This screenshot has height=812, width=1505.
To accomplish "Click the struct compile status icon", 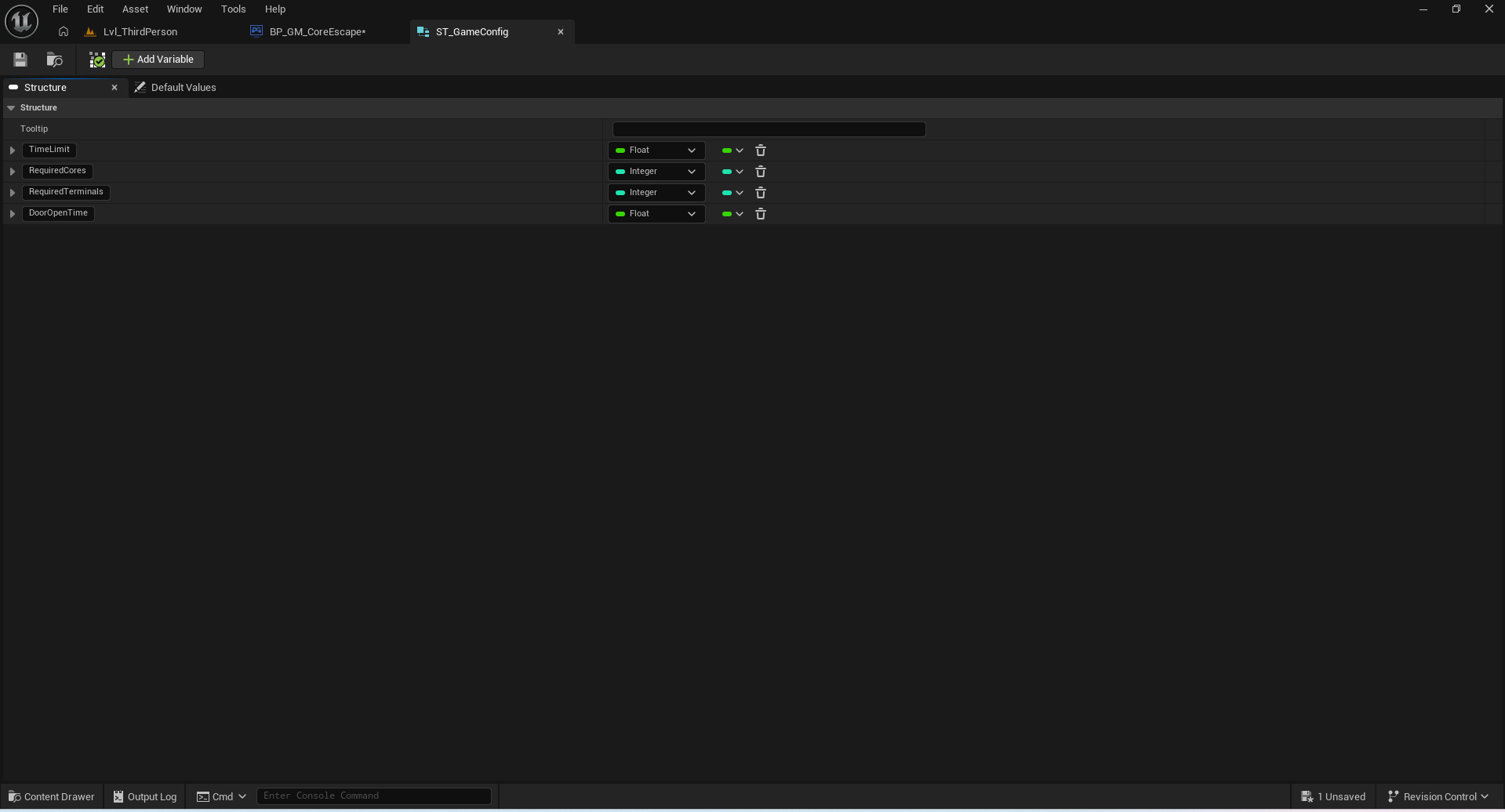I will tap(97, 60).
